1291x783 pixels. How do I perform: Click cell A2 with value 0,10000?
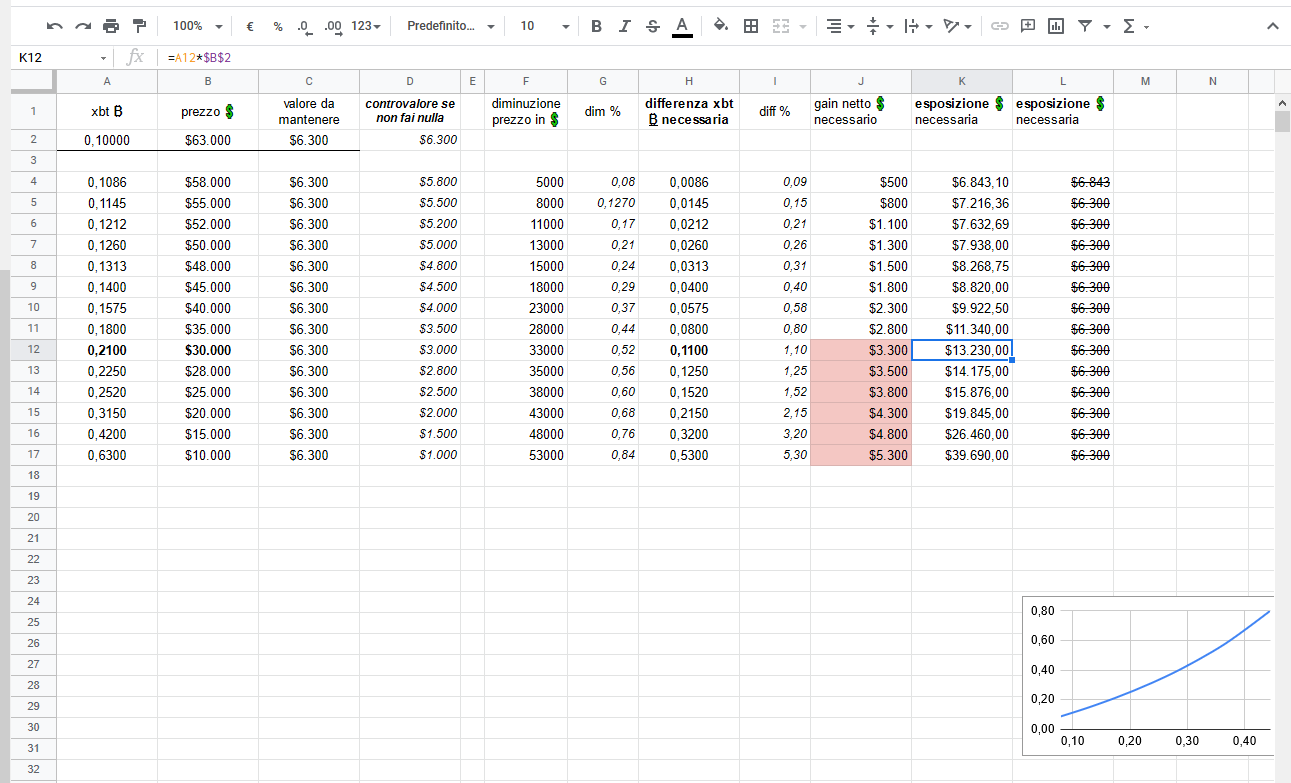(107, 140)
